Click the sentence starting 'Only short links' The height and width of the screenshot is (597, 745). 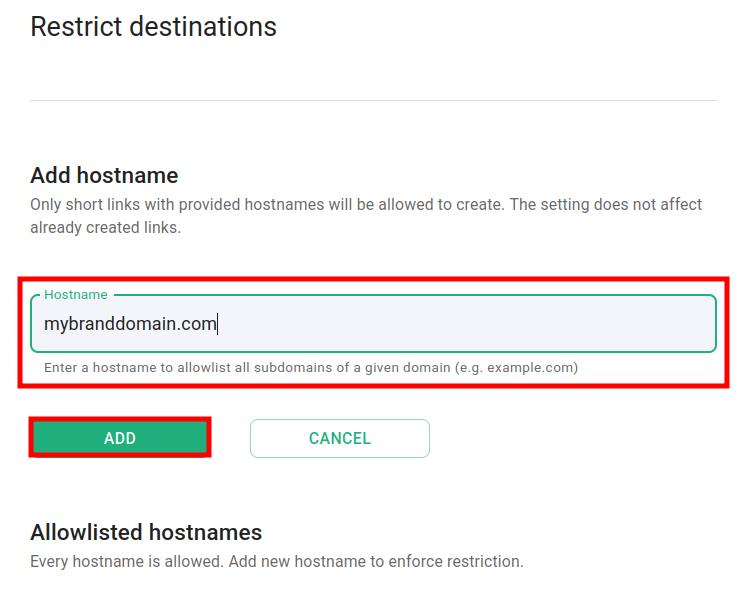[268, 204]
